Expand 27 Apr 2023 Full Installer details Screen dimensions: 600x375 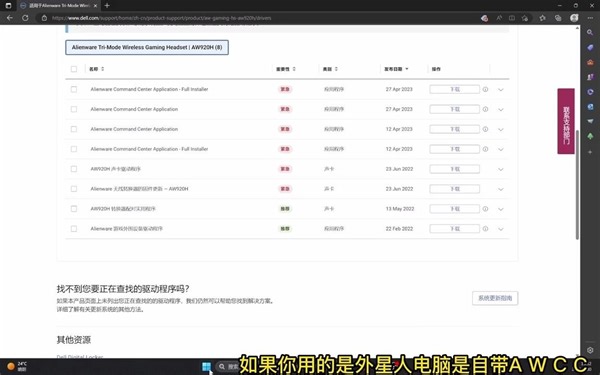[501, 90]
